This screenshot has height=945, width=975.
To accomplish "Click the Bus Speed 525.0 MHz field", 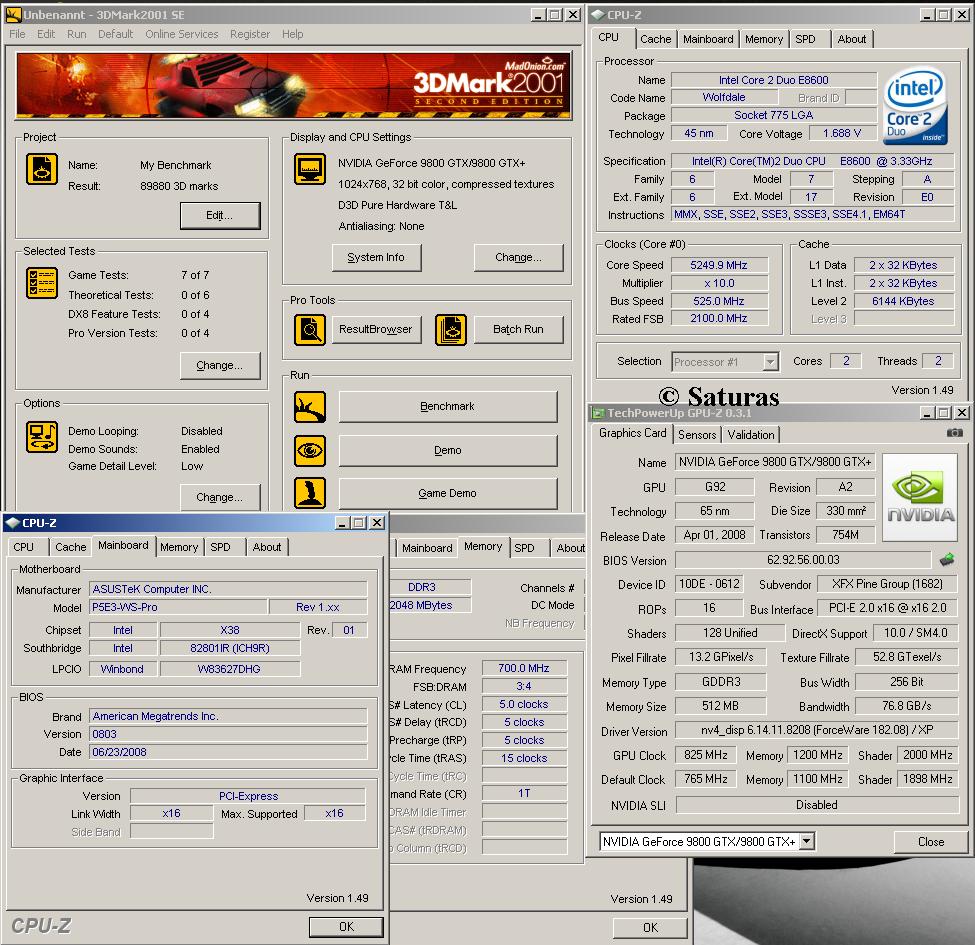I will coord(719,302).
